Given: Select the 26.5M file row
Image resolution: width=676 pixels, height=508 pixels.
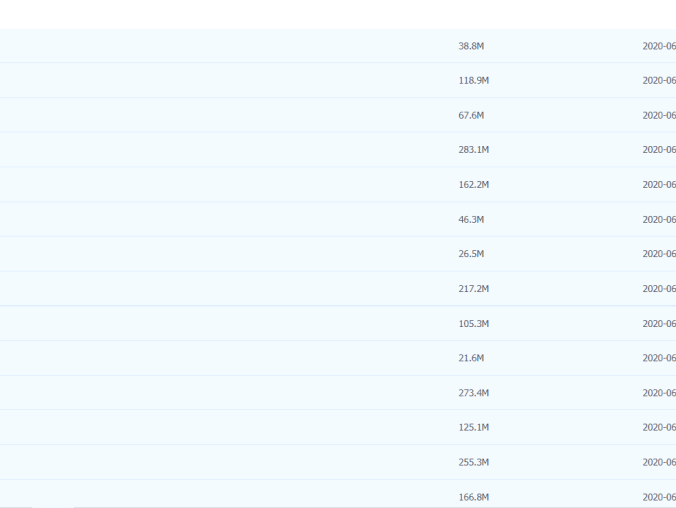Looking at the screenshot, I should (x=471, y=254).
